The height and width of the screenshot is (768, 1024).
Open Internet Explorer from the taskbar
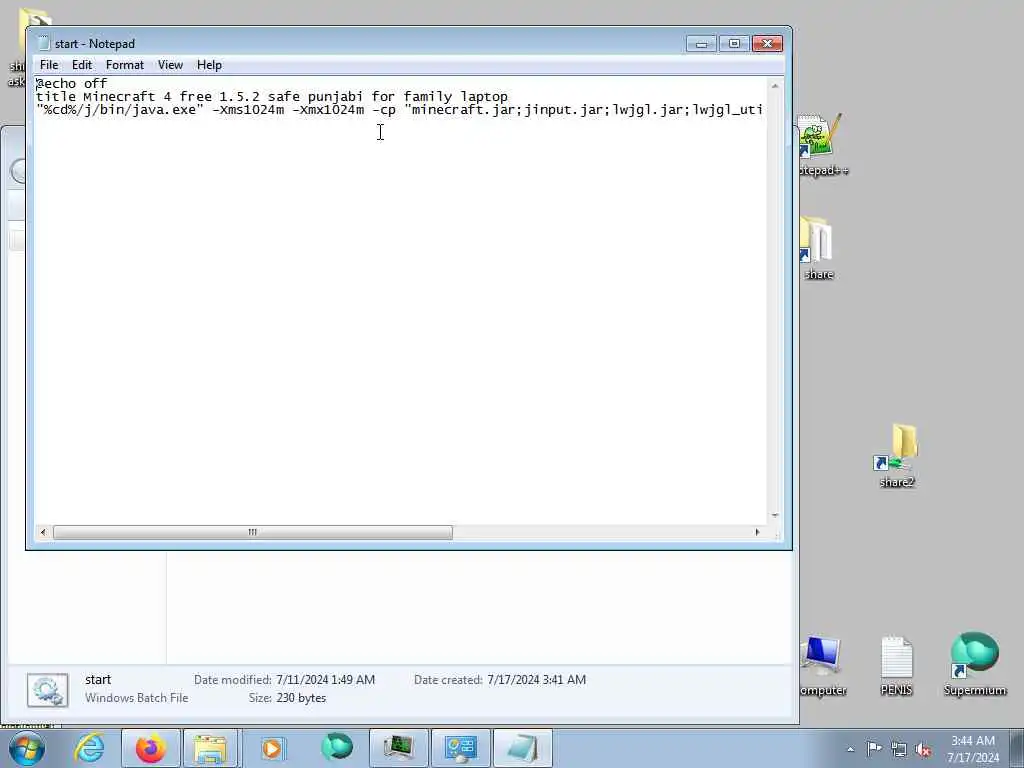89,748
